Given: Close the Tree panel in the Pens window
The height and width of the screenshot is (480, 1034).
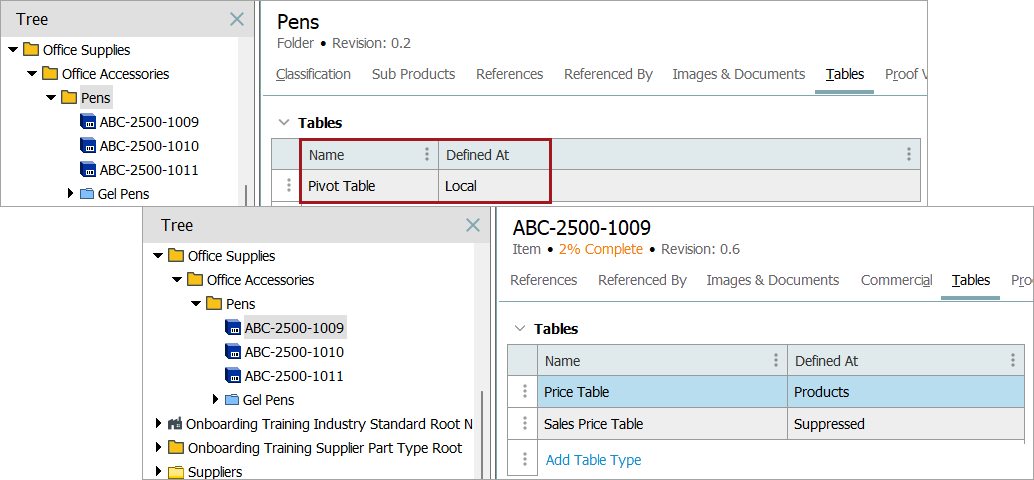Looking at the screenshot, I should click(237, 19).
